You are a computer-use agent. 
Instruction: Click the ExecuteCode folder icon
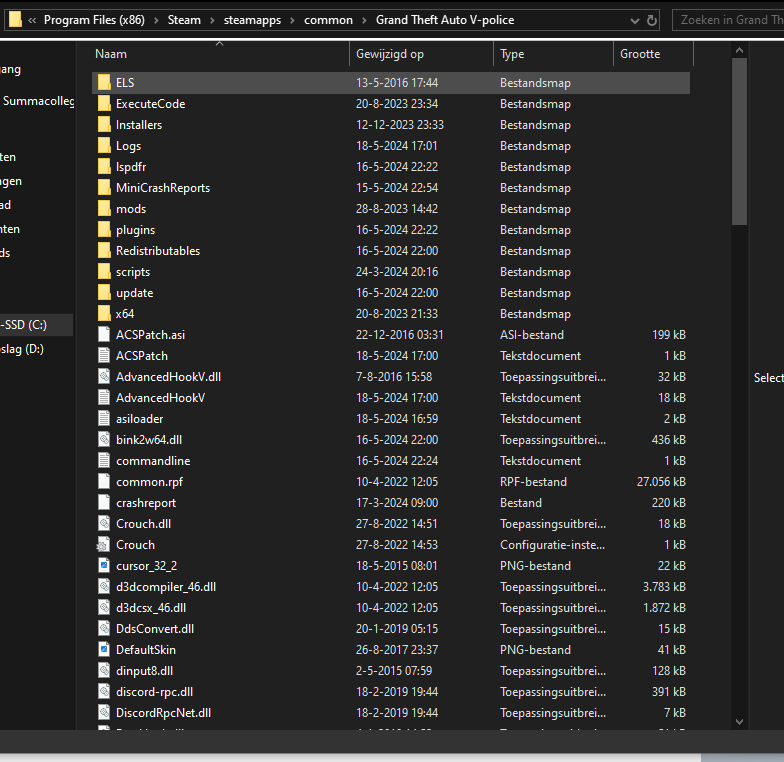[104, 104]
